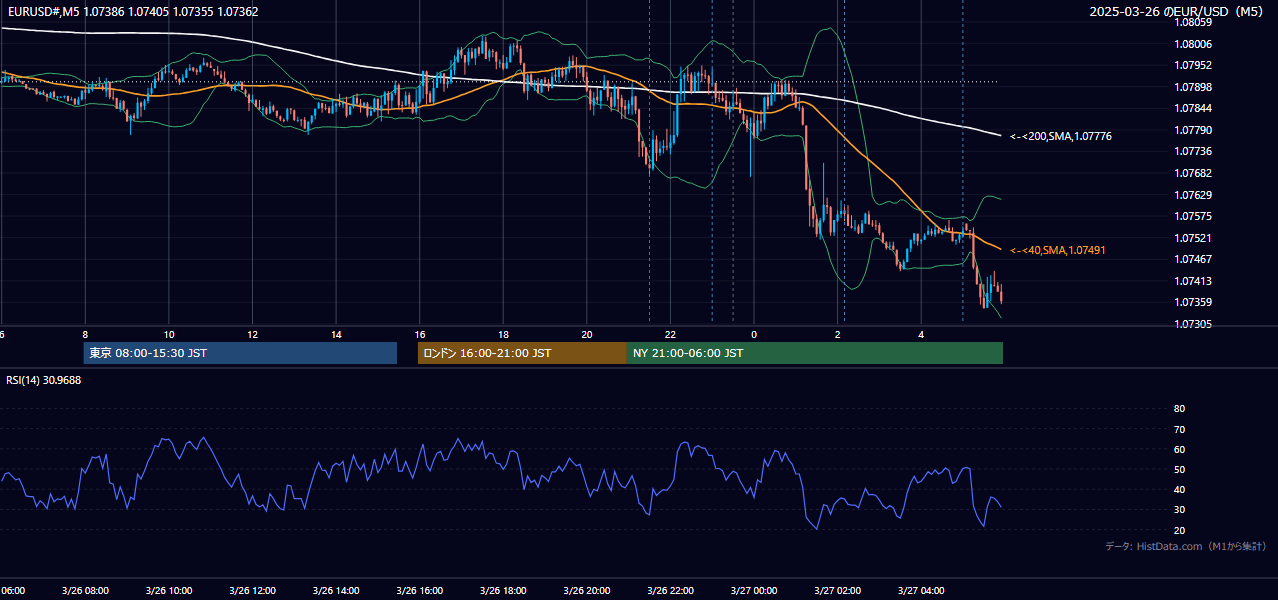Click the 3/26 20:00 date label
The width and height of the screenshot is (1278, 600).
[587, 591]
